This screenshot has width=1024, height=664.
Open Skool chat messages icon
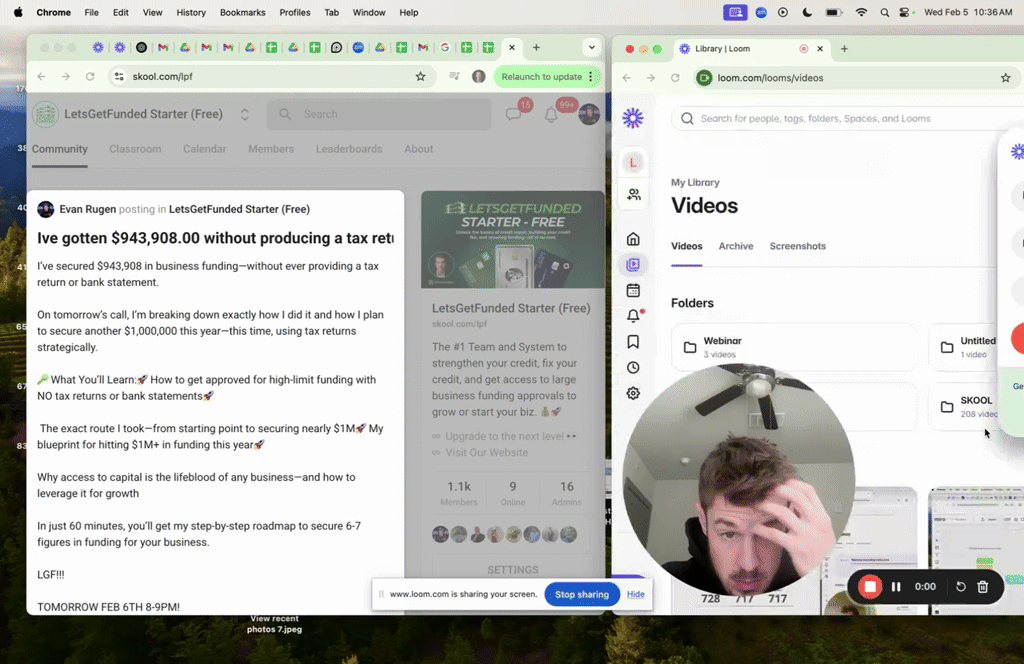514,114
